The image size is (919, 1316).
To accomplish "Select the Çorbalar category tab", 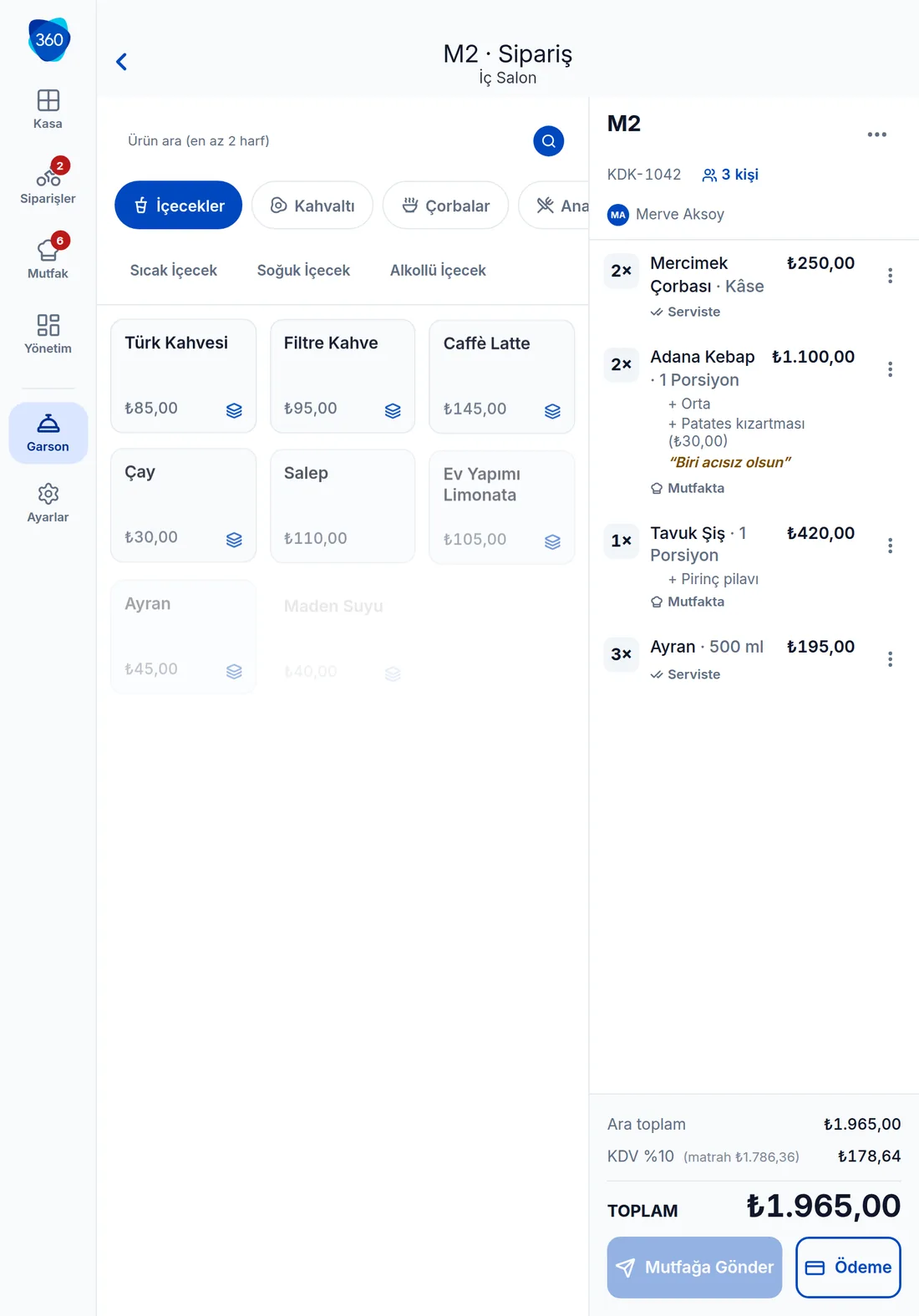I will 445,206.
